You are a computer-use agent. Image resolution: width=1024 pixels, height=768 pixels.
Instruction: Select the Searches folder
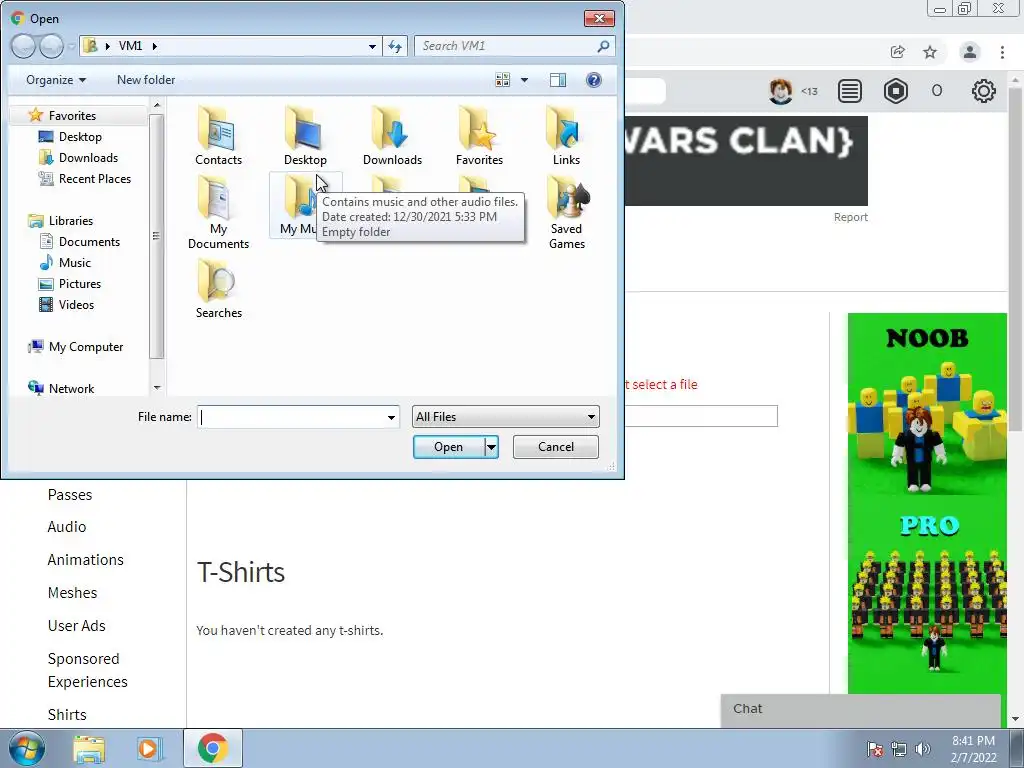(218, 288)
